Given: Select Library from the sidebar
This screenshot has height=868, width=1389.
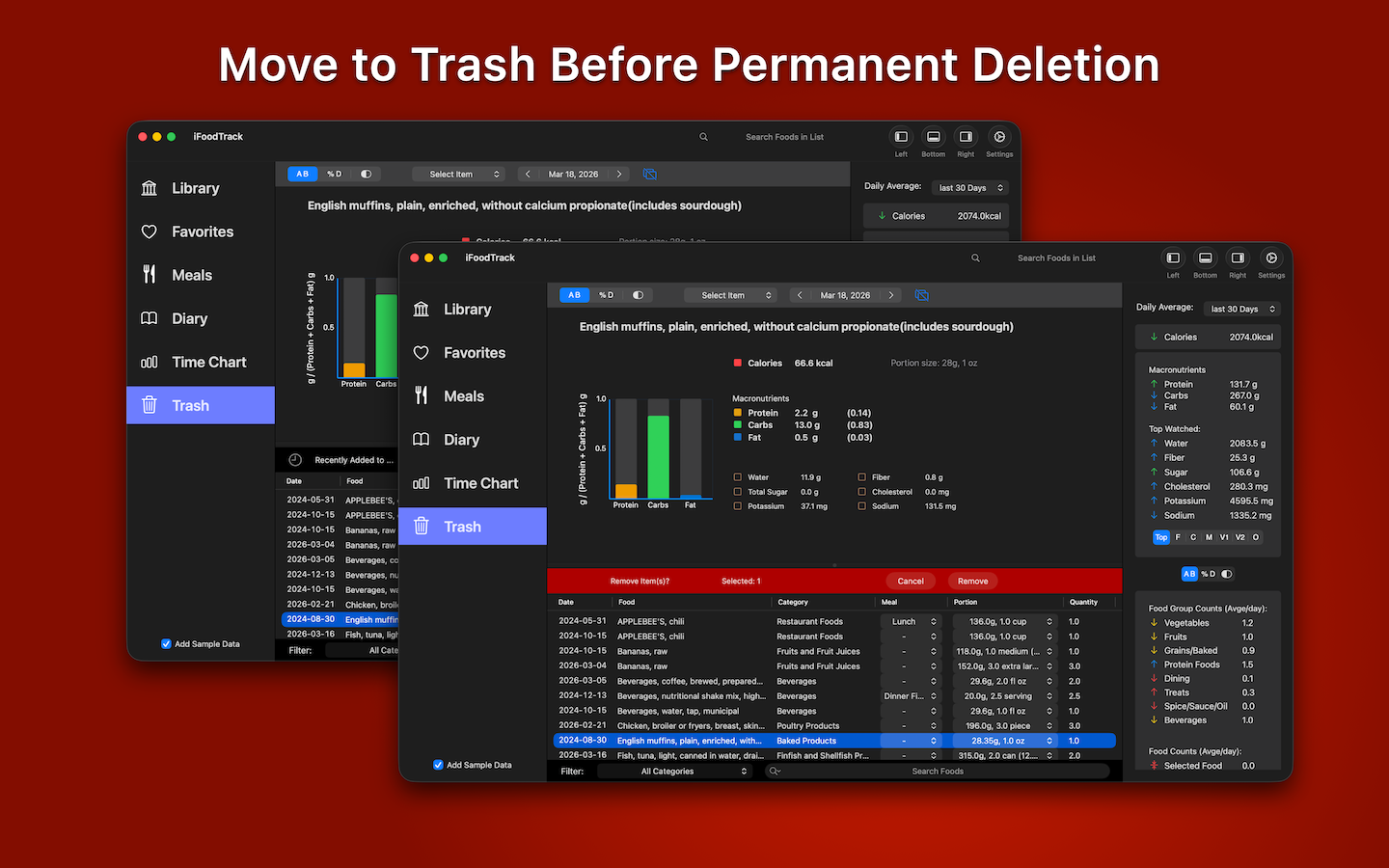Looking at the screenshot, I should point(468,309).
